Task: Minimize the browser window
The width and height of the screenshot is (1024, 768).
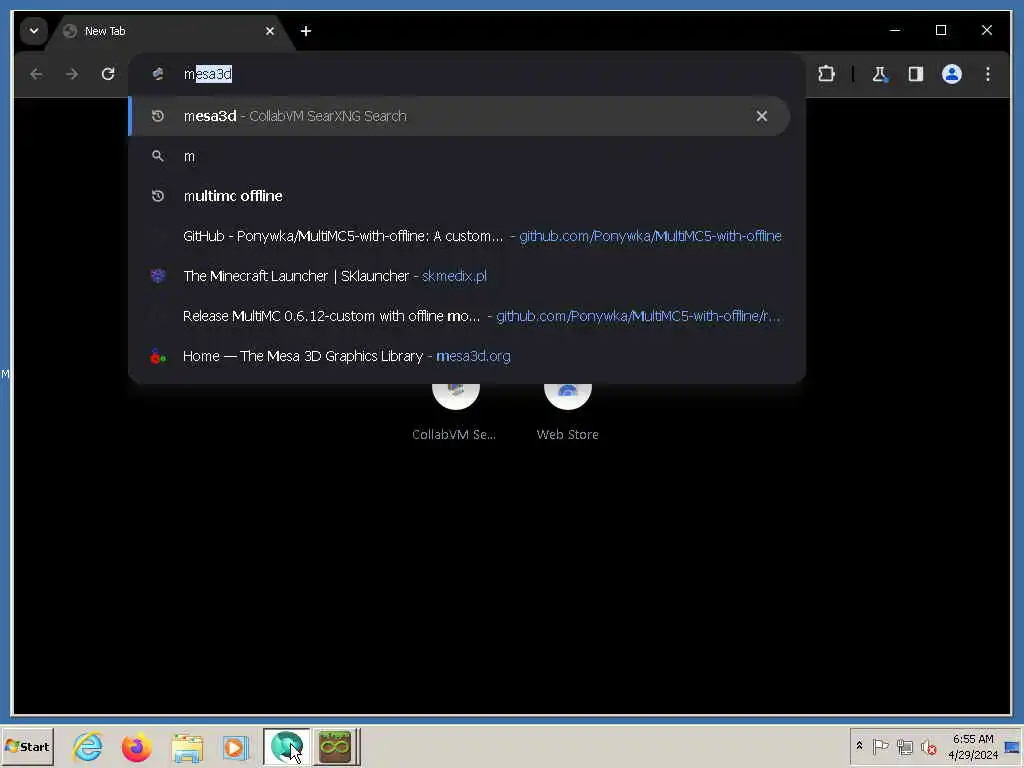Action: [895, 30]
